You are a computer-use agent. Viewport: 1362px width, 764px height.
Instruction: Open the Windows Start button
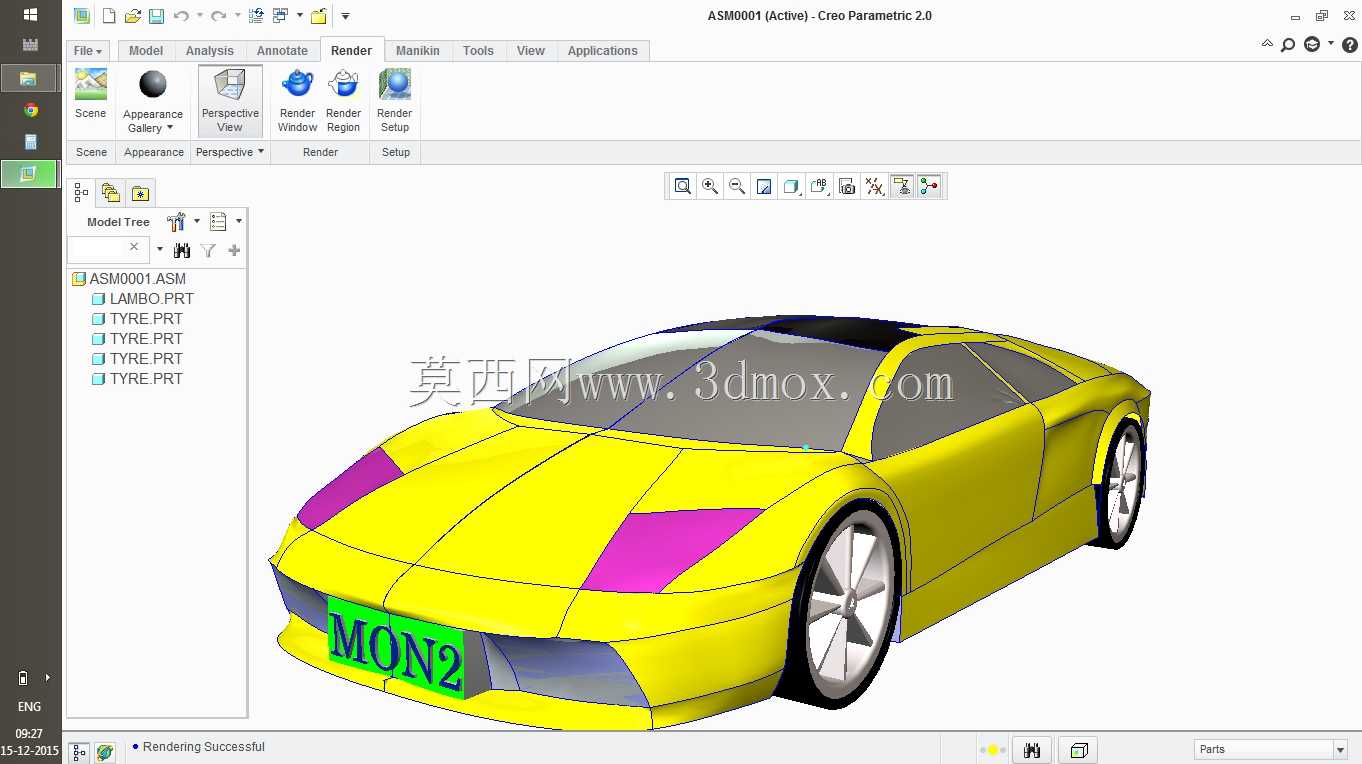point(30,15)
